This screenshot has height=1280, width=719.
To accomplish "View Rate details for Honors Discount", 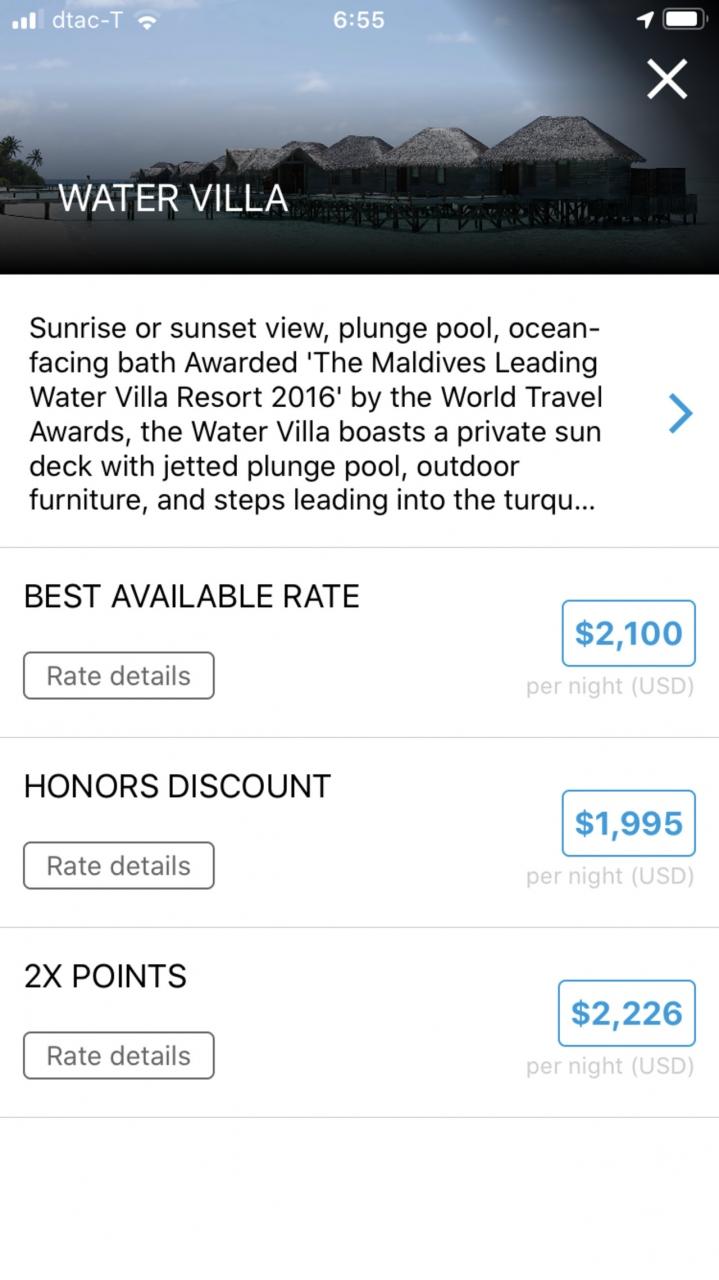I will [118, 866].
